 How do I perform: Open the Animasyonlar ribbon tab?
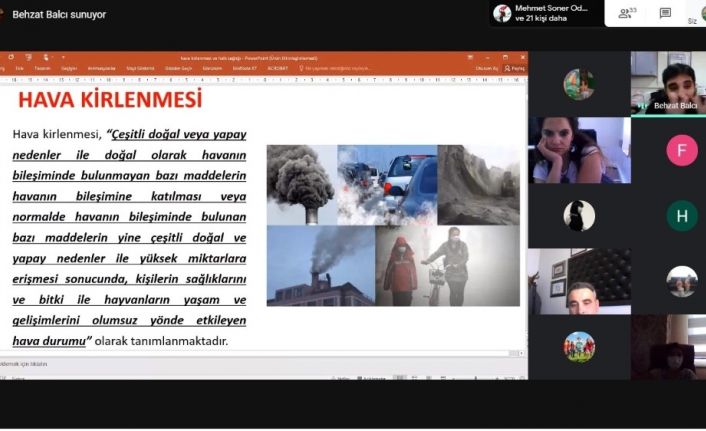[102, 69]
